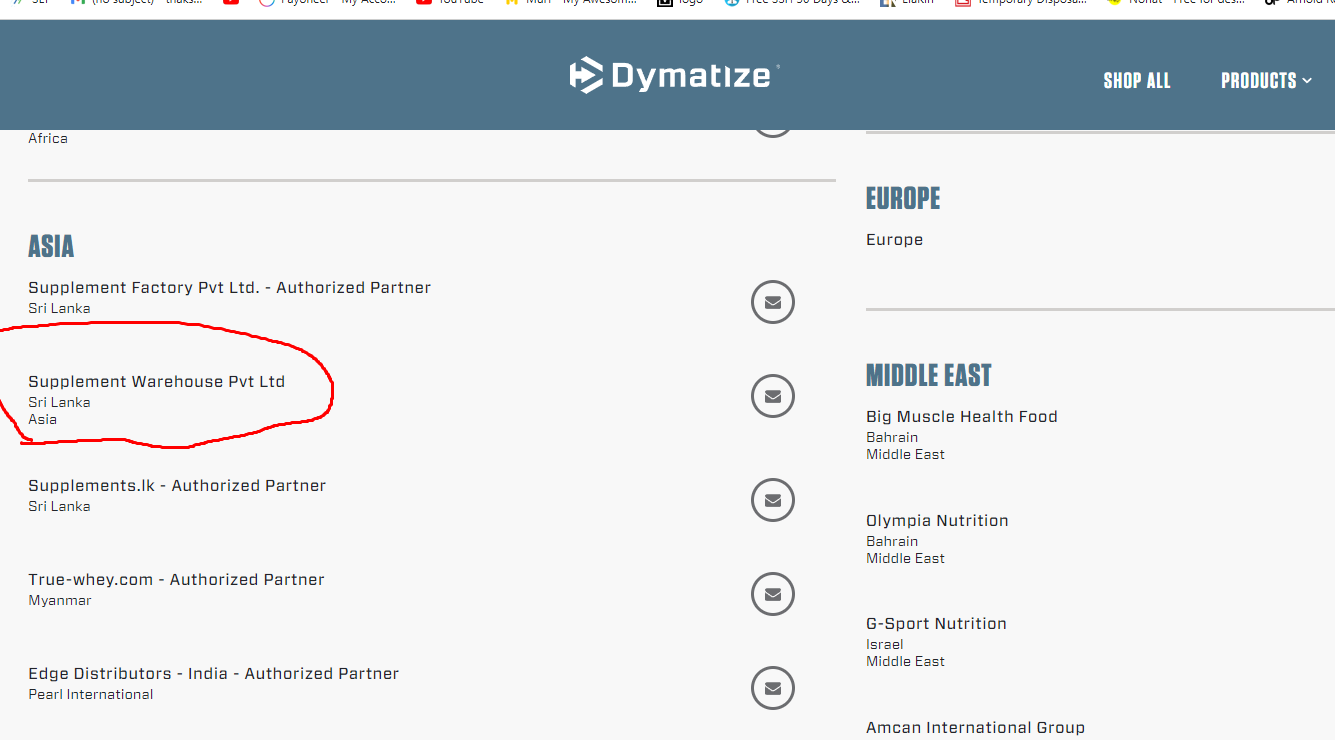Viewport: 1335px width, 740px height.
Task: Click 'Bahrain' under Big Muscle Health Food
Action: pyautogui.click(x=892, y=438)
